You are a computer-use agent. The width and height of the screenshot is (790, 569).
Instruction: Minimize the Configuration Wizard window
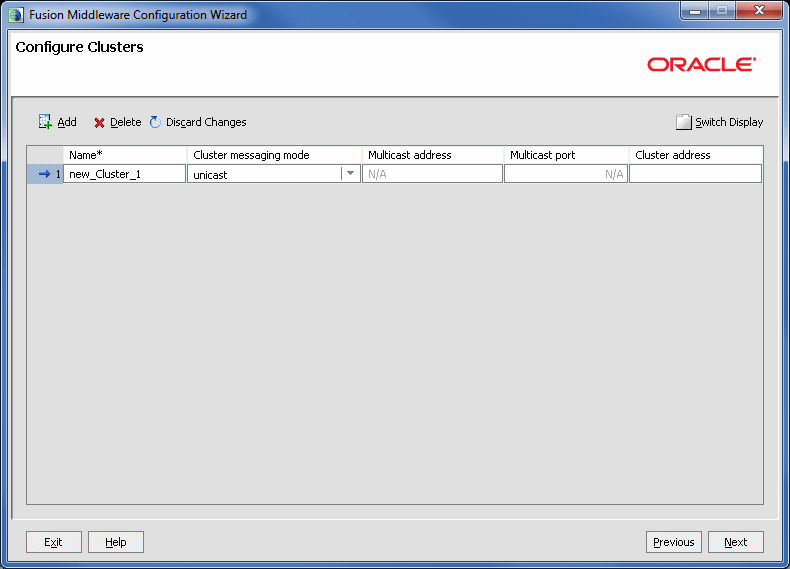pos(695,11)
